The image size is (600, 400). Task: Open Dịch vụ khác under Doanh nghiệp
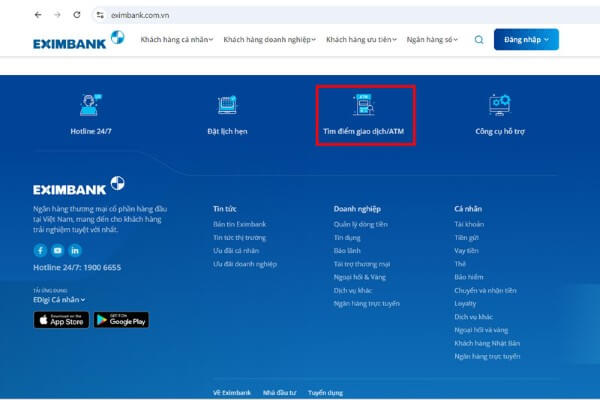coord(353,291)
